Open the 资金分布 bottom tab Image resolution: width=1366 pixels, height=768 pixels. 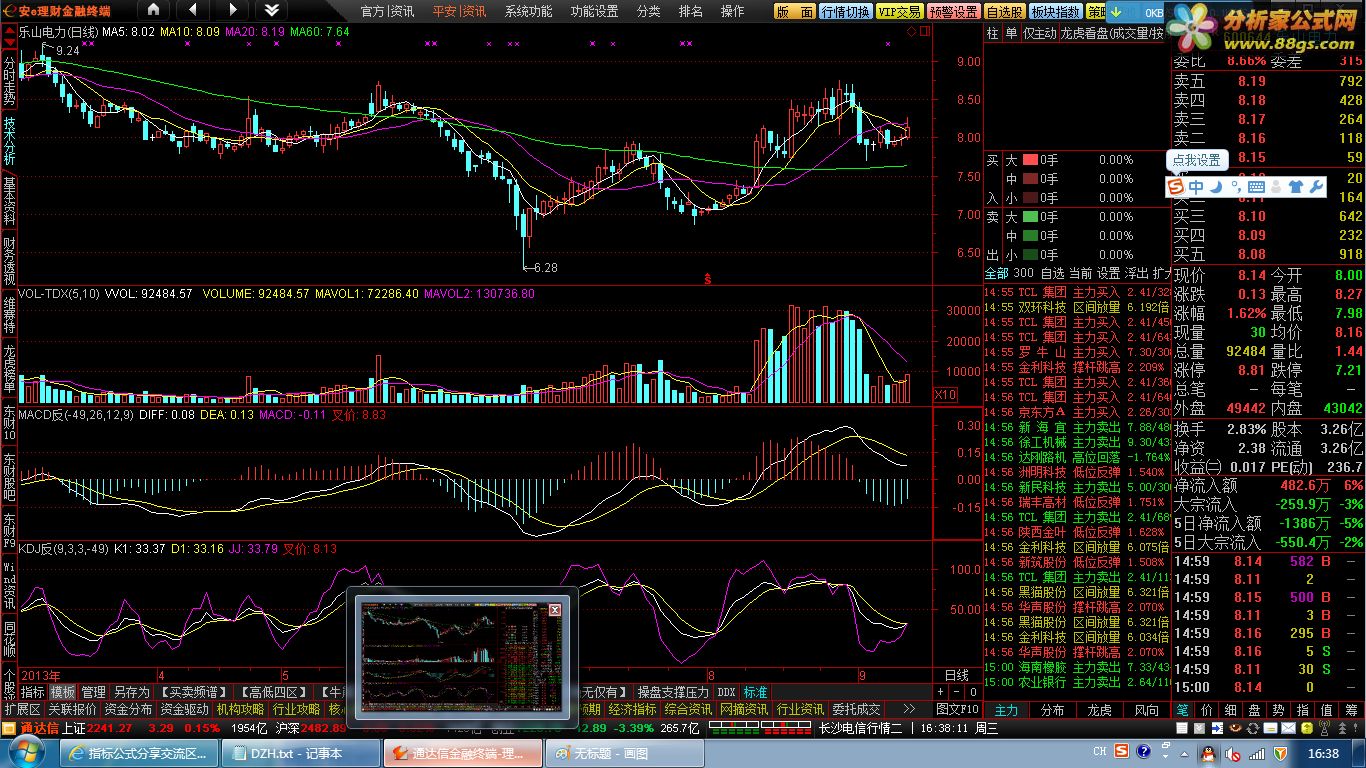click(x=127, y=709)
